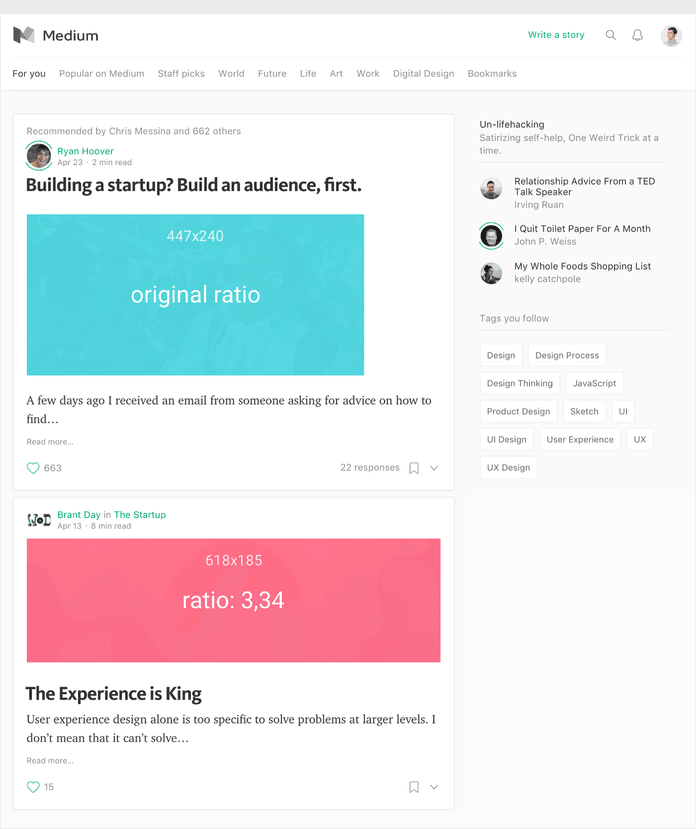Open the user profile avatar
This screenshot has width=696, height=829.
[x=671, y=36]
